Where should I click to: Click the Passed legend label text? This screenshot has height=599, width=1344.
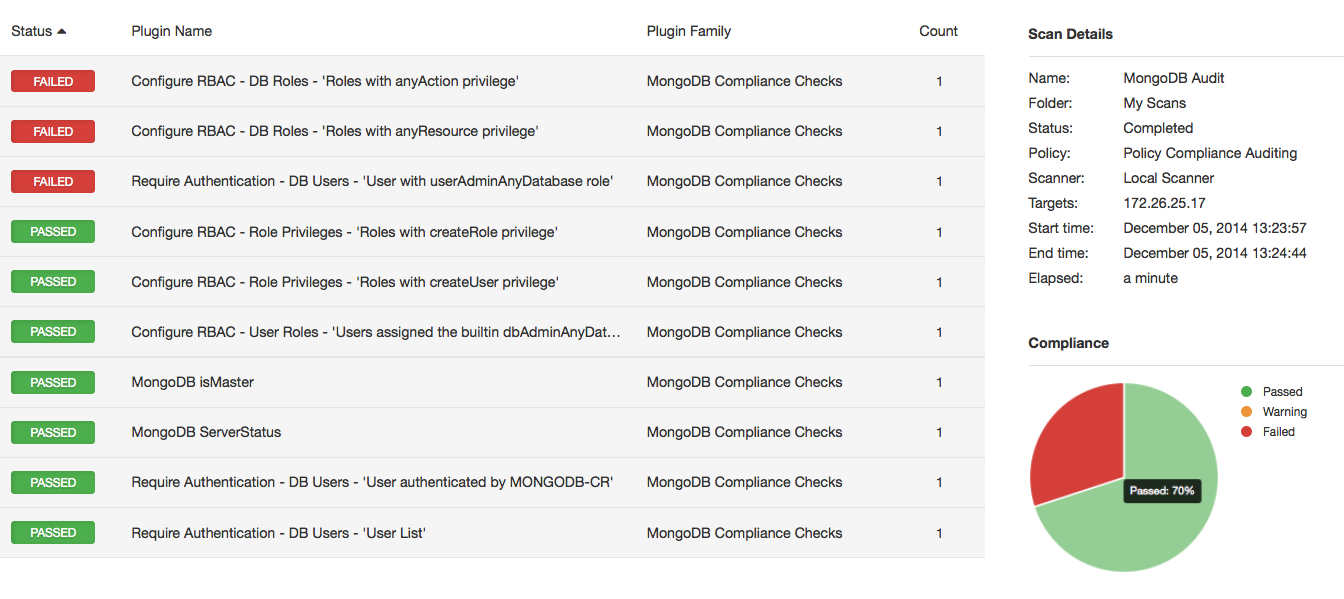1282,392
